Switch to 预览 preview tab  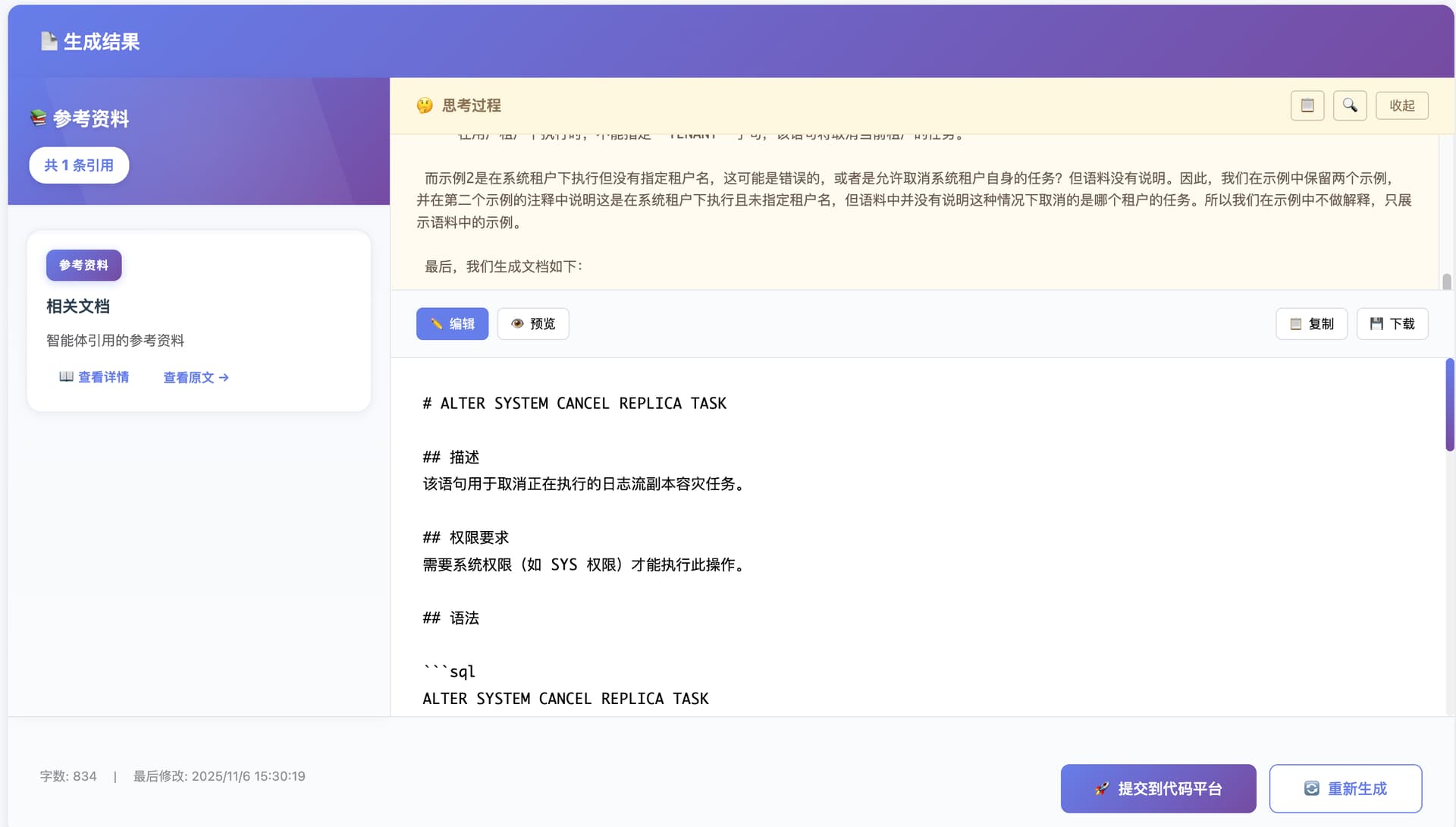pyautogui.click(x=533, y=324)
